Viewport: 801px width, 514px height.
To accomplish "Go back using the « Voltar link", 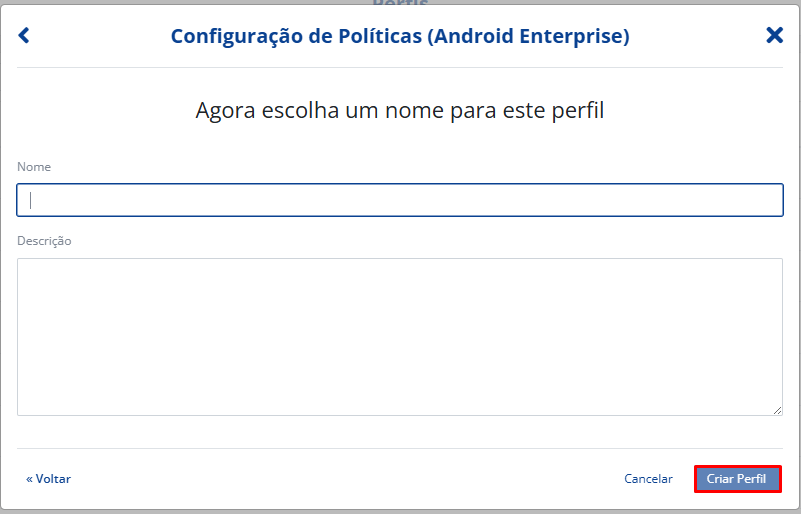I will click(49, 479).
